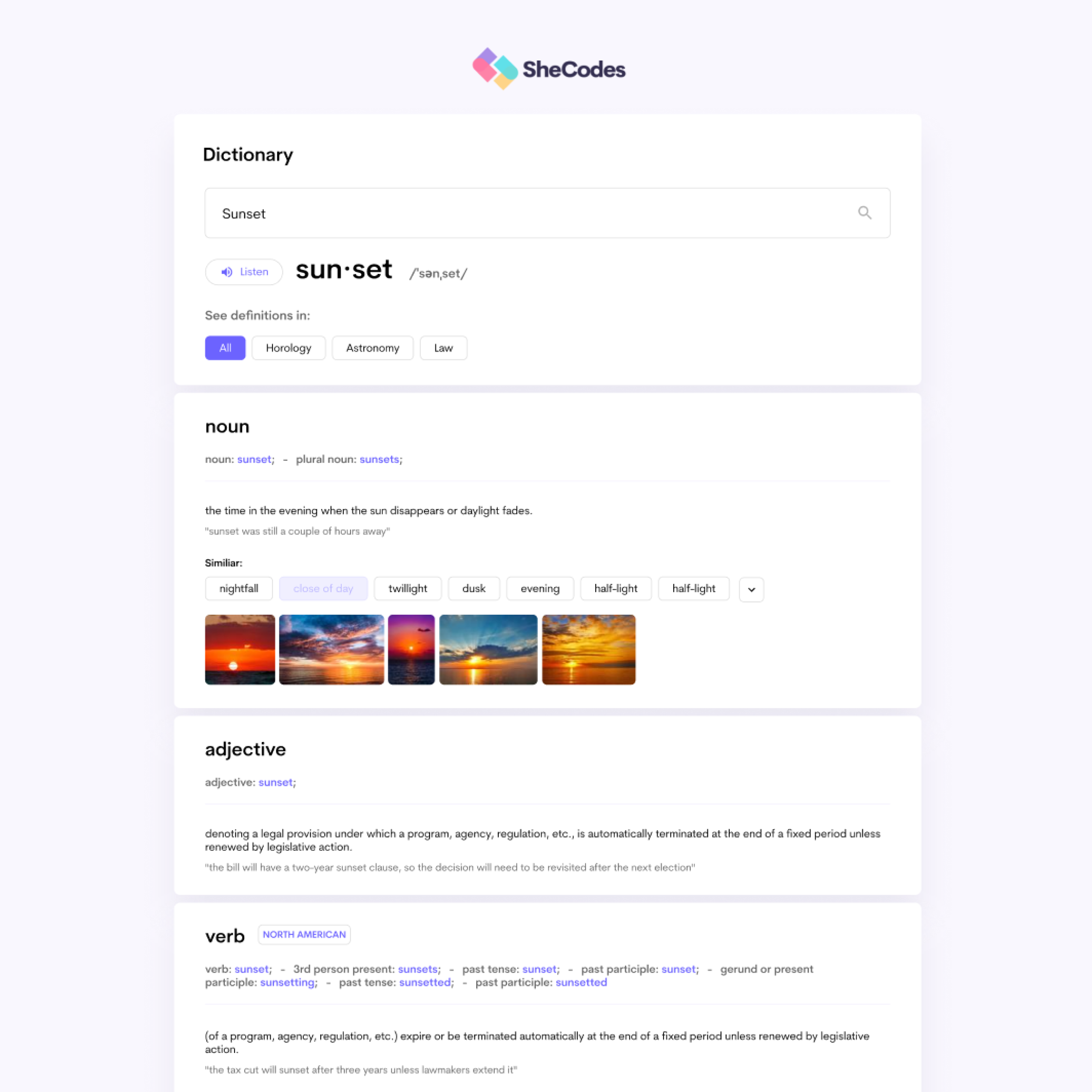
Task: Click the 'dusk' synonym tag
Action: click(473, 588)
